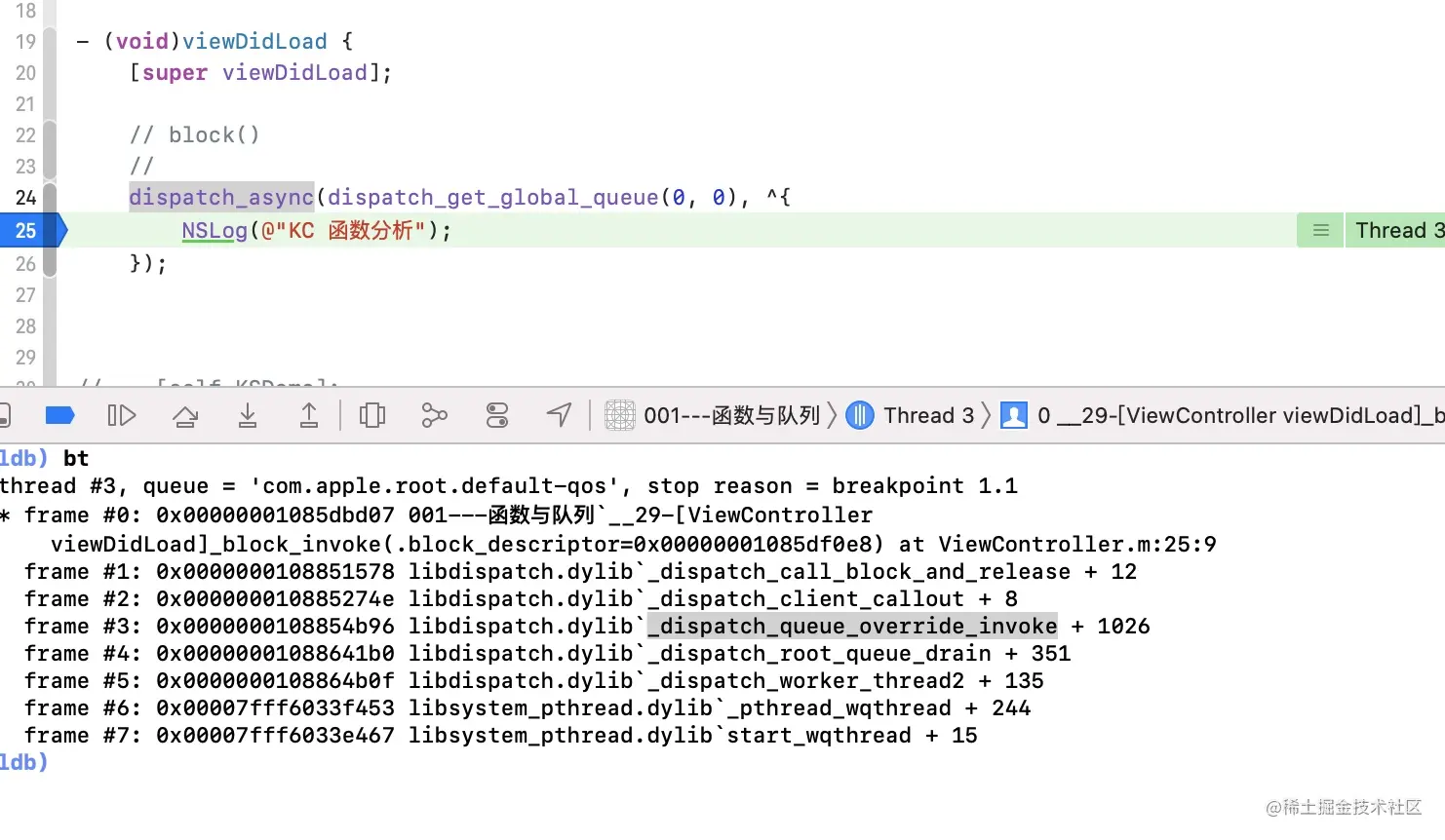Open the Environment Overrides popover
The width and height of the screenshot is (1445, 840).
[x=496, y=414]
